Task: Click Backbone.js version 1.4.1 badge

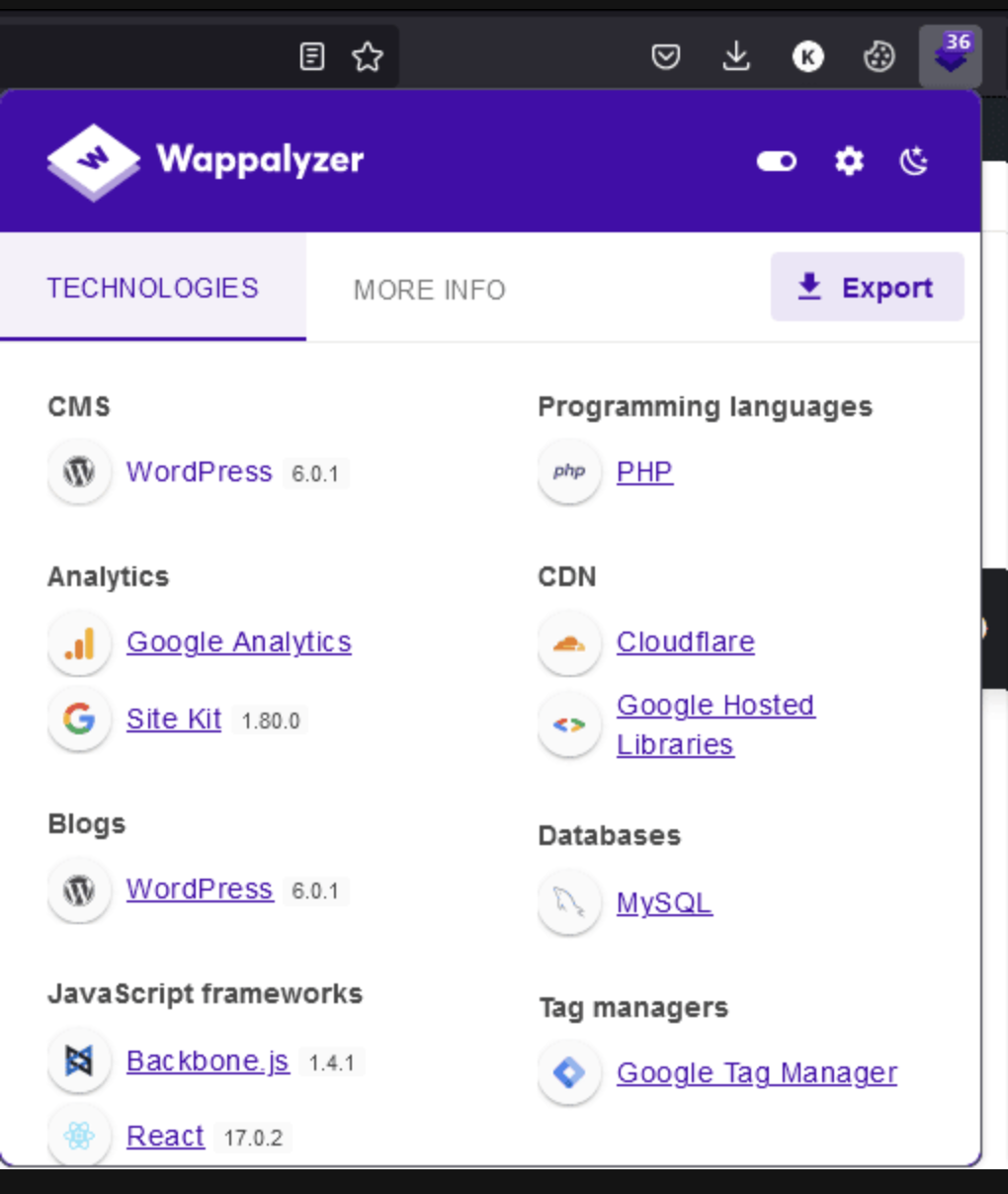Action: (331, 1063)
